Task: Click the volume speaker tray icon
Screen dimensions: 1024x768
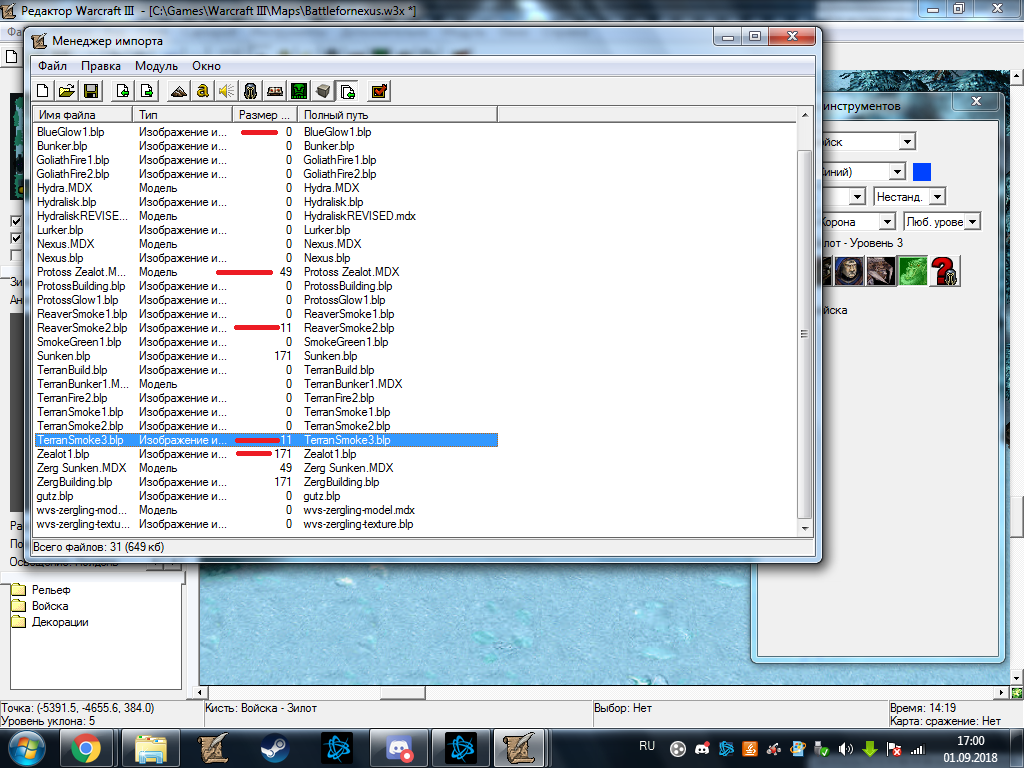Action: point(845,749)
